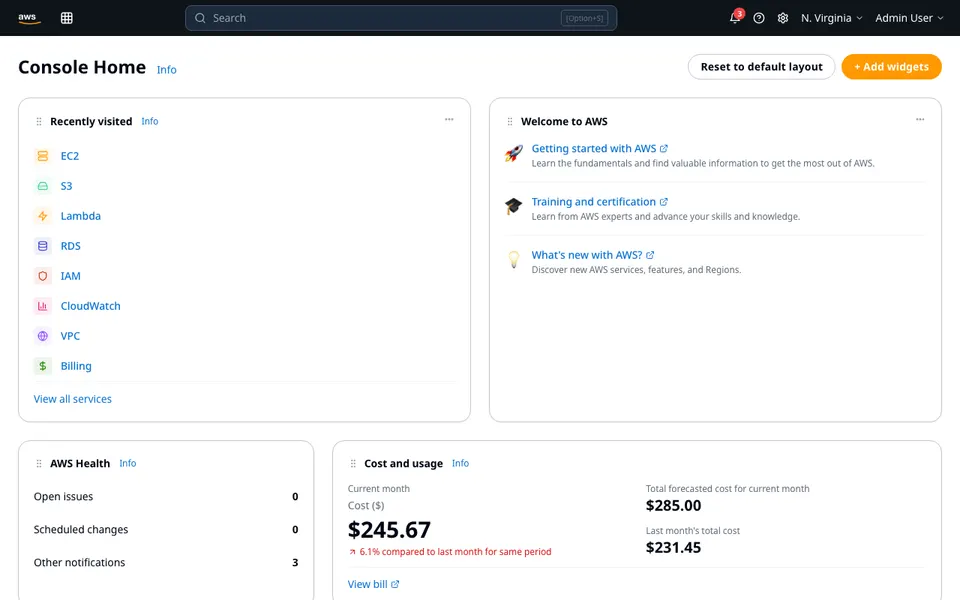Open the Lambda service link
The image size is (960, 600).
(81, 216)
